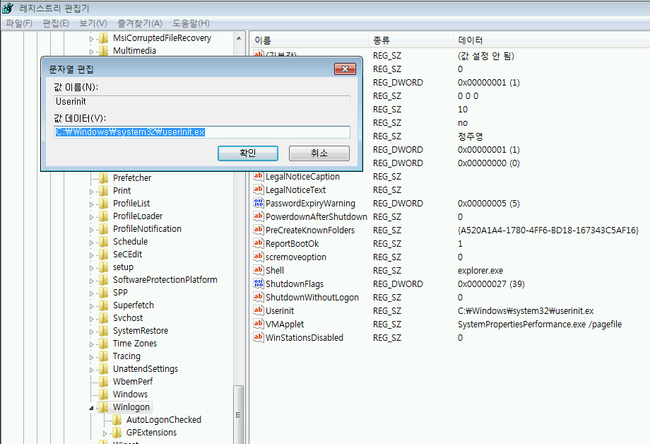Viewport: 650px width, 444px height.
Task: Open the 파일(F) menu
Action: pyautogui.click(x=19, y=23)
